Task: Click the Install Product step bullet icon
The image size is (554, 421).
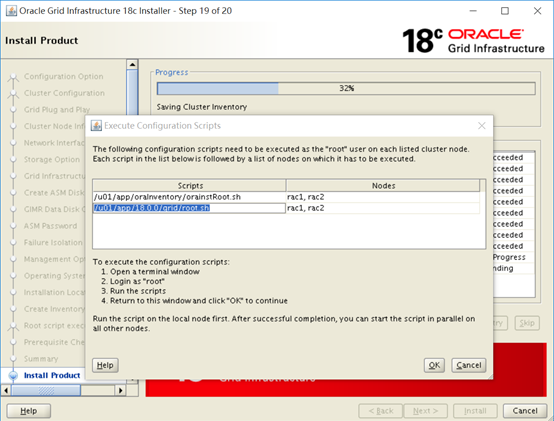Action: [13, 375]
